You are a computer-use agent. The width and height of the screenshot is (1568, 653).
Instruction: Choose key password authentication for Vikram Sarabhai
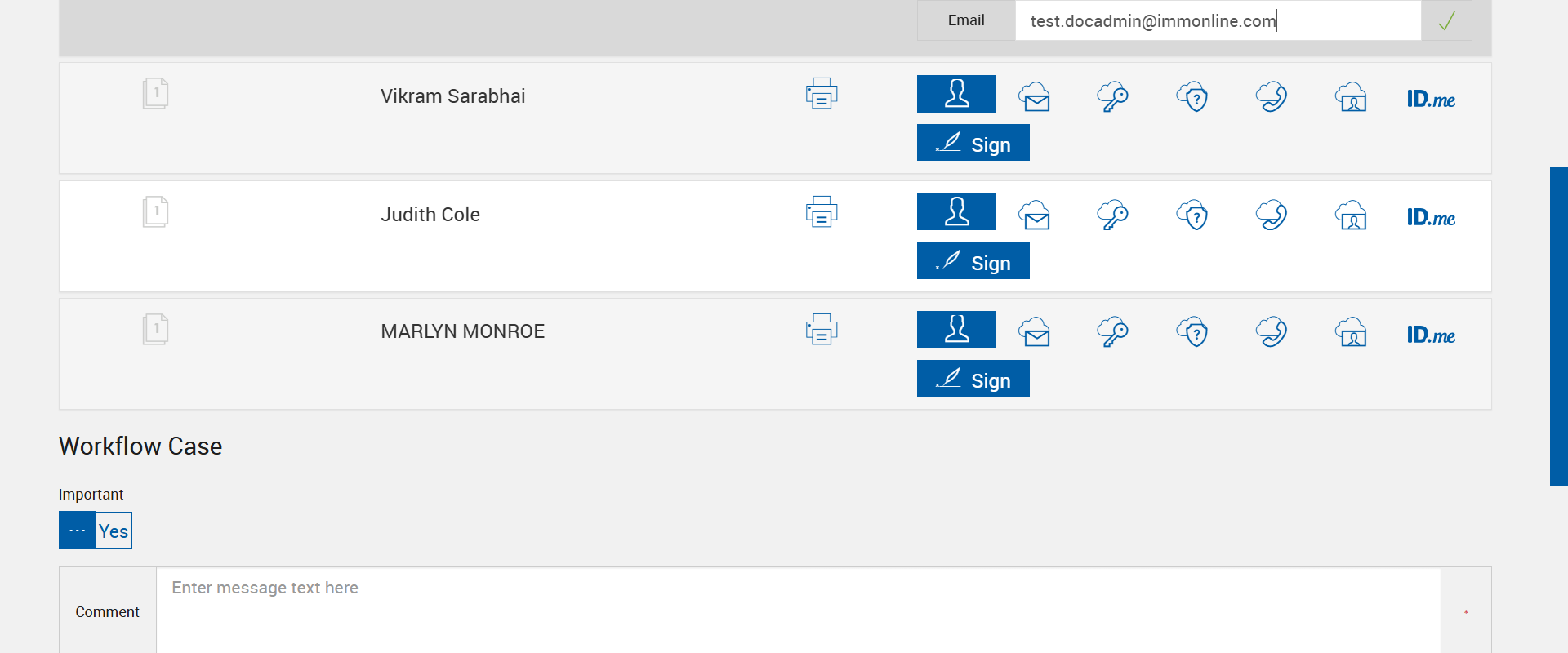(1112, 97)
